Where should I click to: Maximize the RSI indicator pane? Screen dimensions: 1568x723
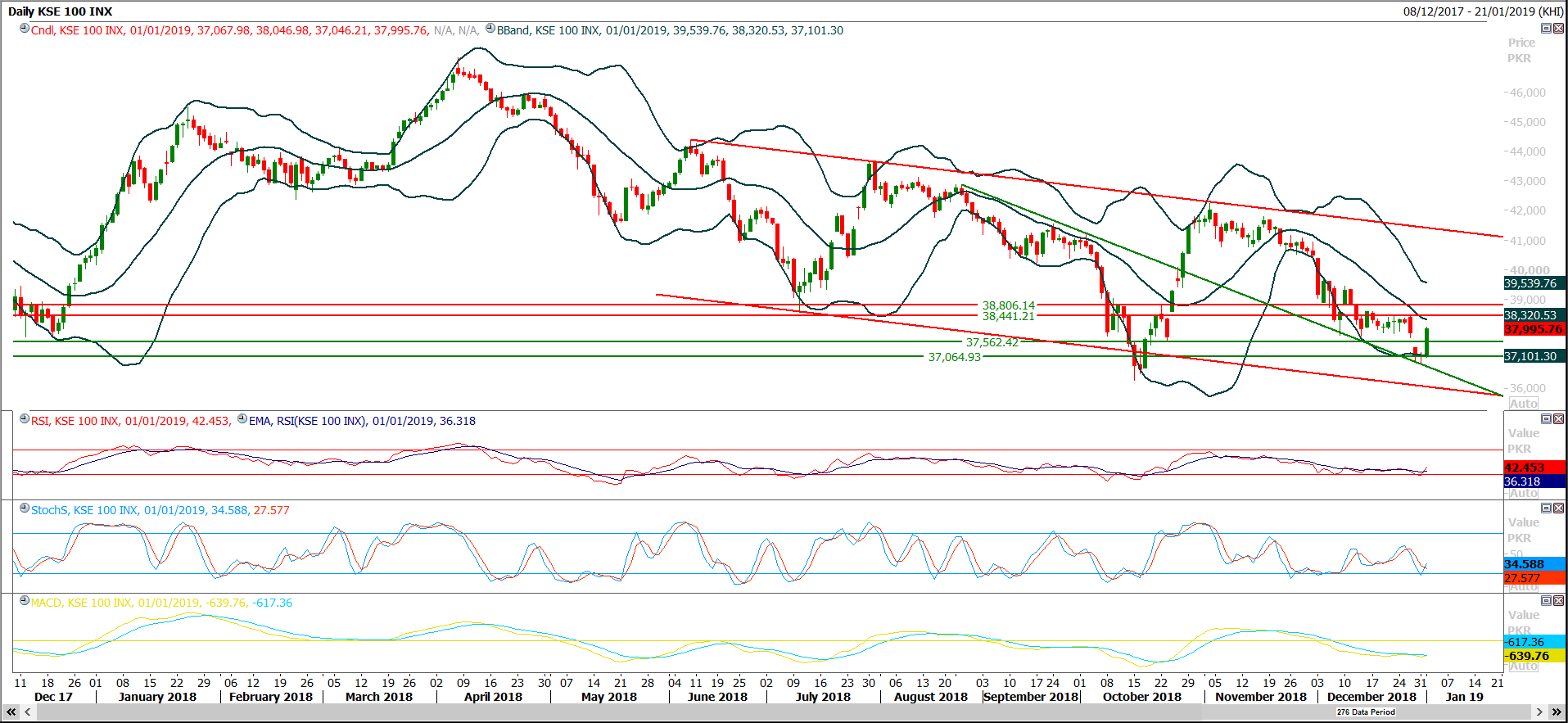[x=1546, y=418]
